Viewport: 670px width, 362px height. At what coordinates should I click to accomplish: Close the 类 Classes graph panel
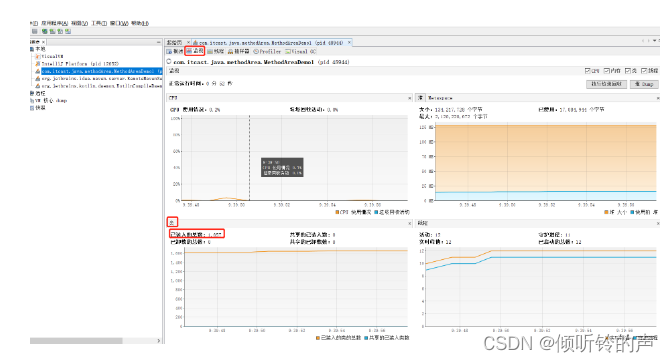coord(409,224)
